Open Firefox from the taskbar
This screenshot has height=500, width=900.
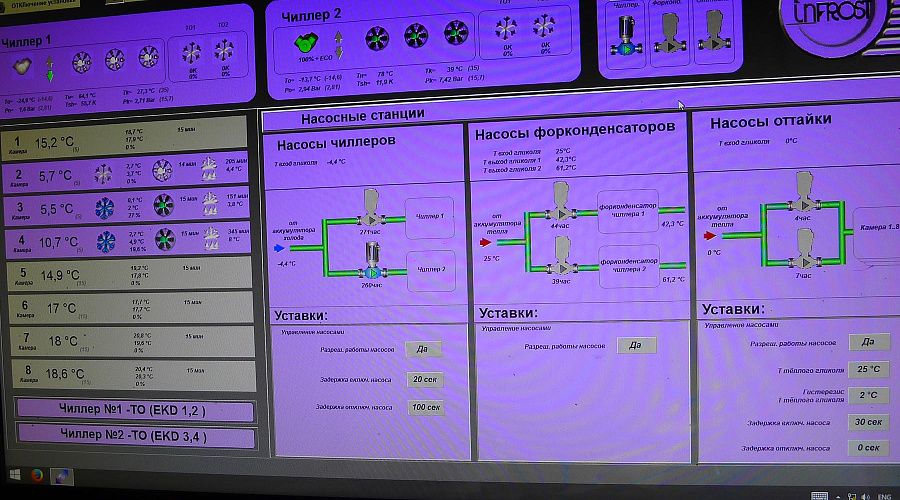(37, 475)
